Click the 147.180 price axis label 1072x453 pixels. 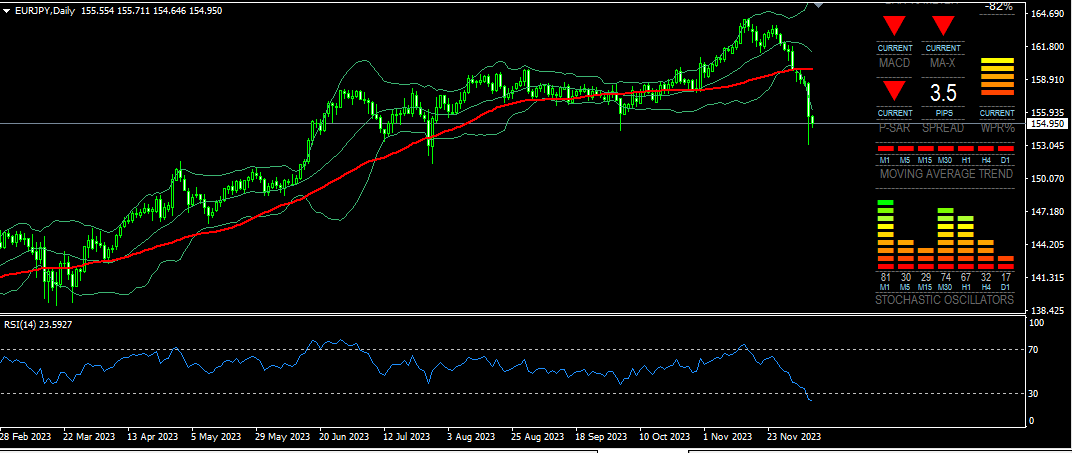[x=1047, y=212]
